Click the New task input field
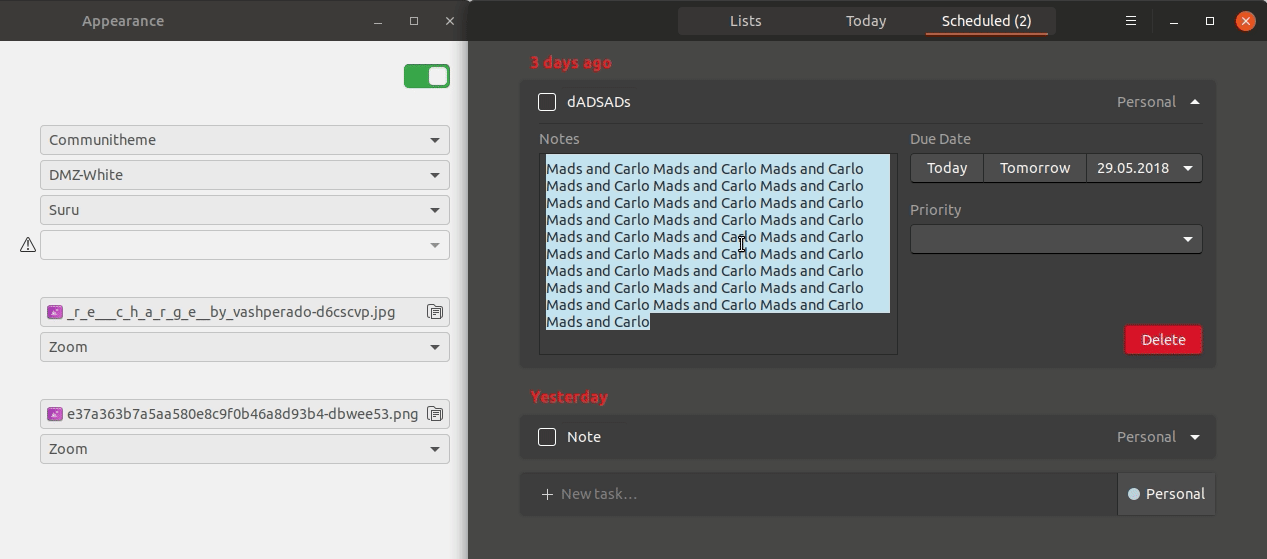This screenshot has height=559, width=1267. coord(818,494)
